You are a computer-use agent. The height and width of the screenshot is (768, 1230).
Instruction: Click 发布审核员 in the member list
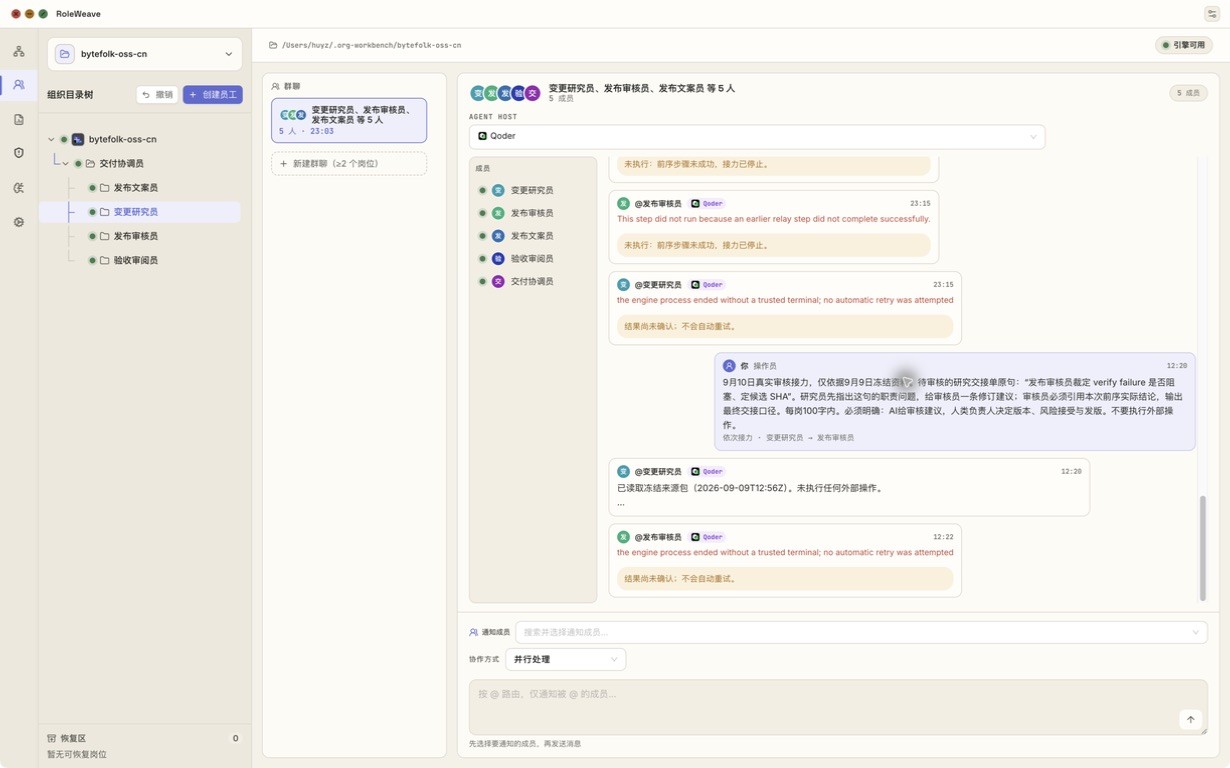point(532,213)
